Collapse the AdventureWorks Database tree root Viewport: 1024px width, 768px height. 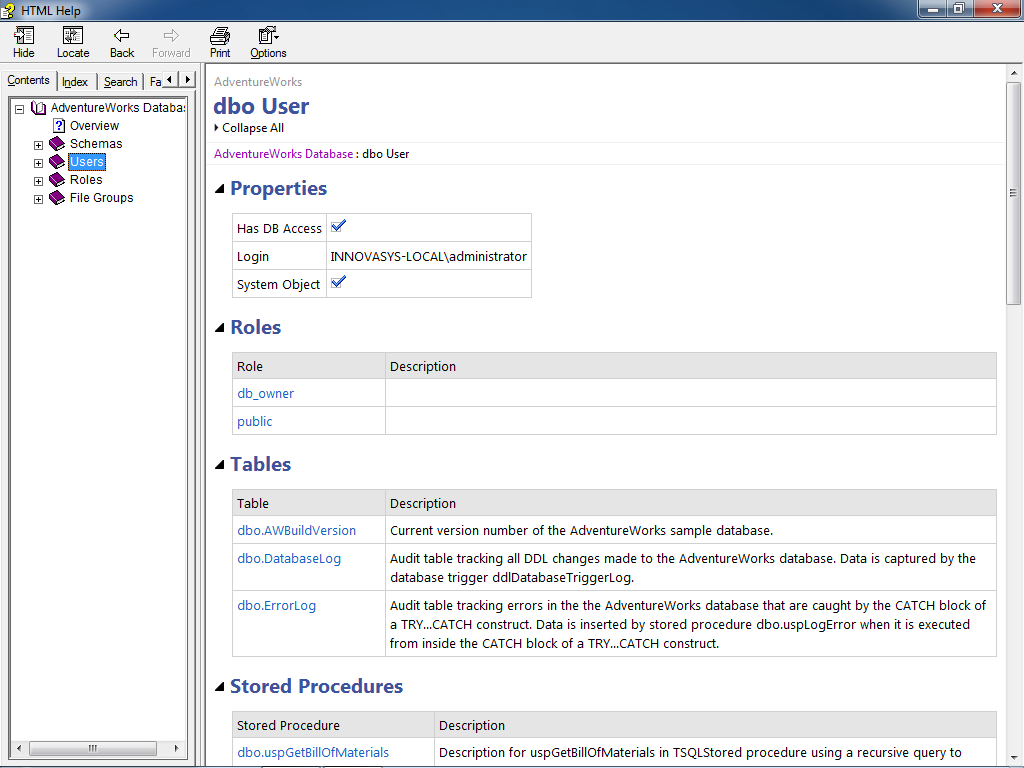pyautogui.click(x=20, y=109)
